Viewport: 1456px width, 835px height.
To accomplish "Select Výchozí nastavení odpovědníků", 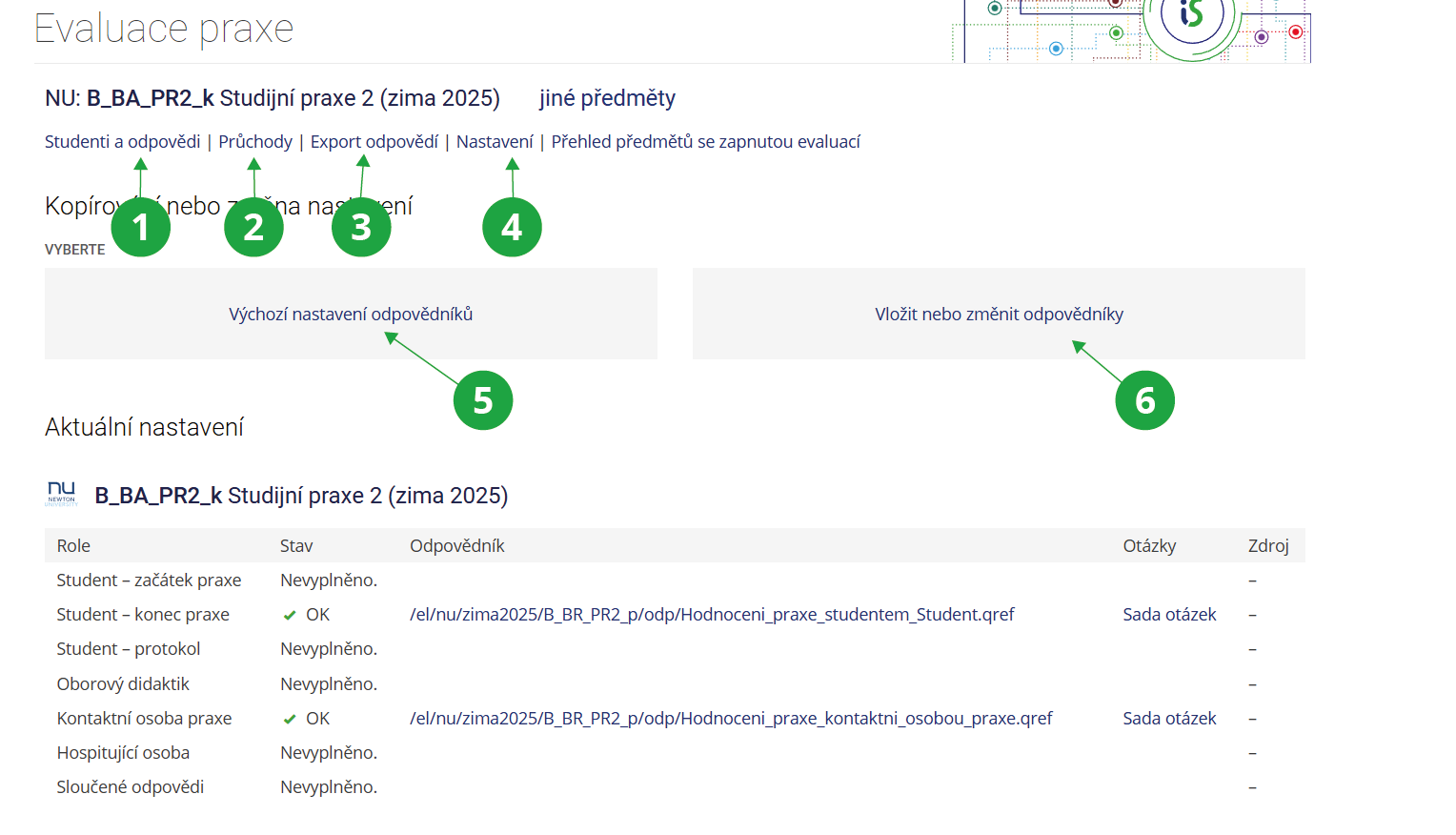I will pyautogui.click(x=351, y=315).
